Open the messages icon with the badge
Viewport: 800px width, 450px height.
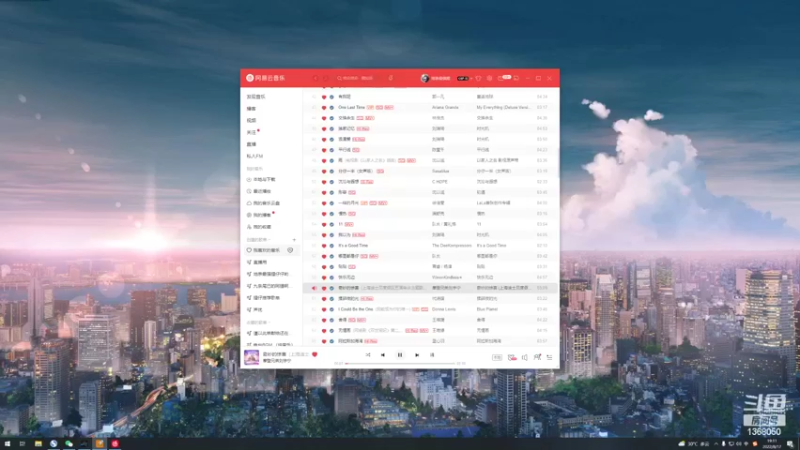click(x=502, y=78)
